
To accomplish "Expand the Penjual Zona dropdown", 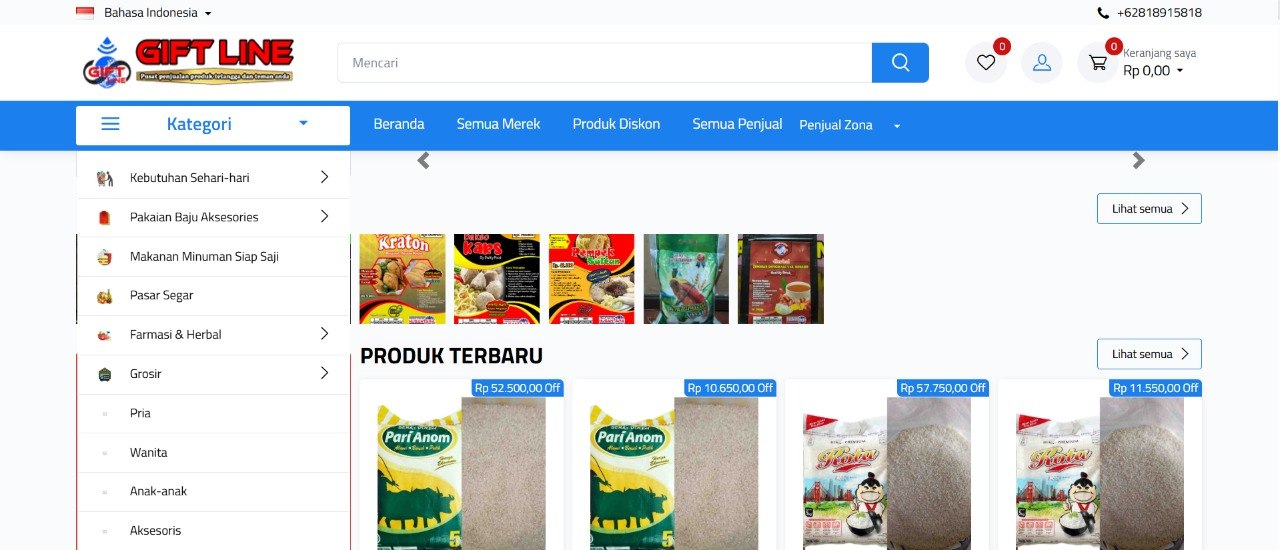I will pos(850,125).
